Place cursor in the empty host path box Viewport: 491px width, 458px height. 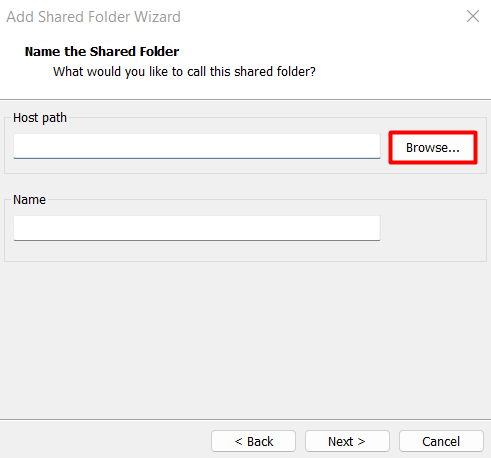pyautogui.click(x=197, y=146)
